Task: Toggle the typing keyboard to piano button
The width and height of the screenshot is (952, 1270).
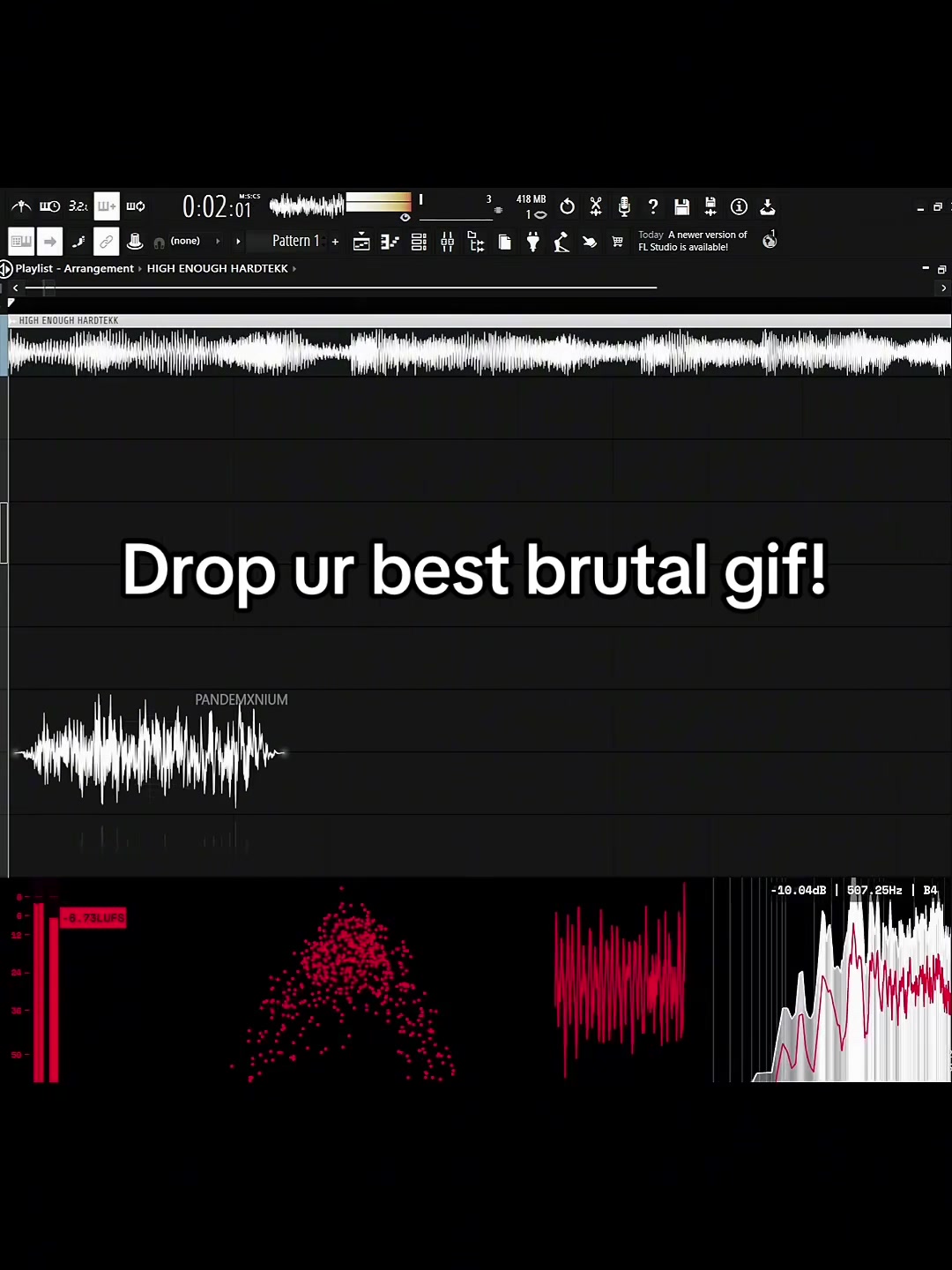Action: click(21, 241)
